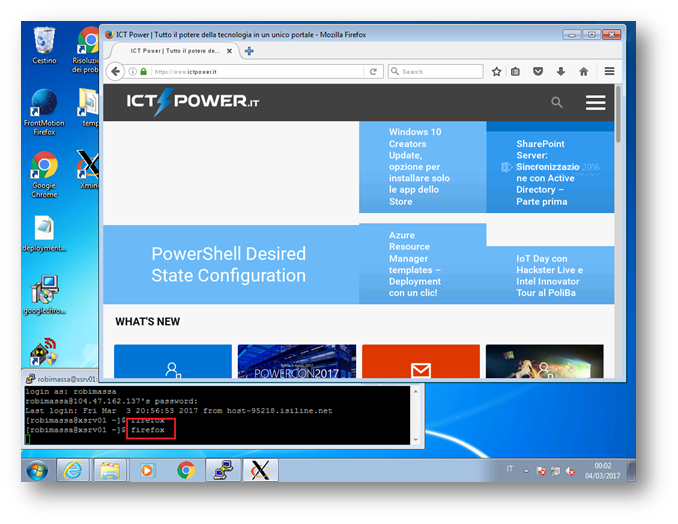Open the blue user thumbnail card
Screen dimensions: 678x524
[173, 361]
